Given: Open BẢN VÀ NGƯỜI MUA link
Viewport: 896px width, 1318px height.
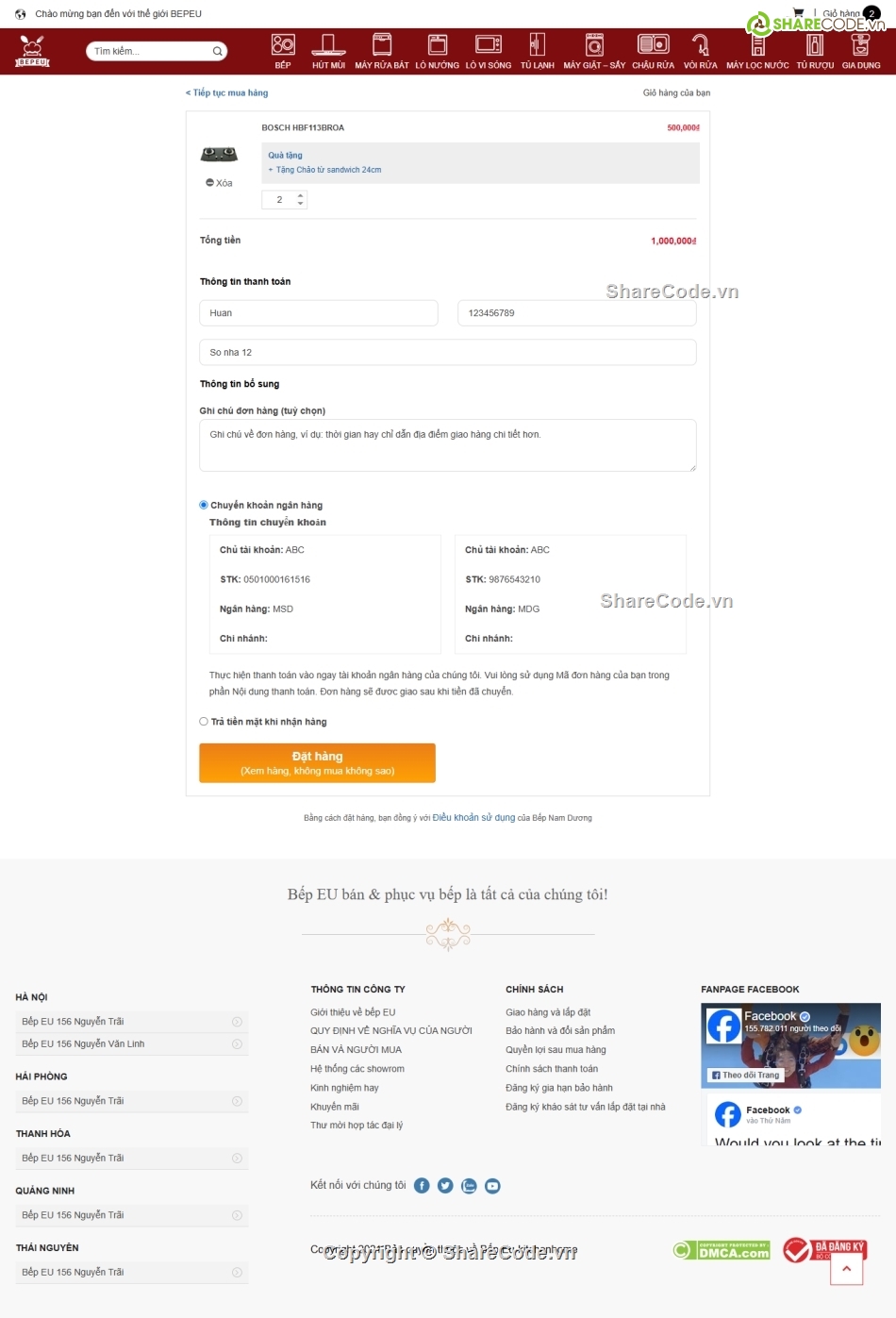Looking at the screenshot, I should 356,1050.
